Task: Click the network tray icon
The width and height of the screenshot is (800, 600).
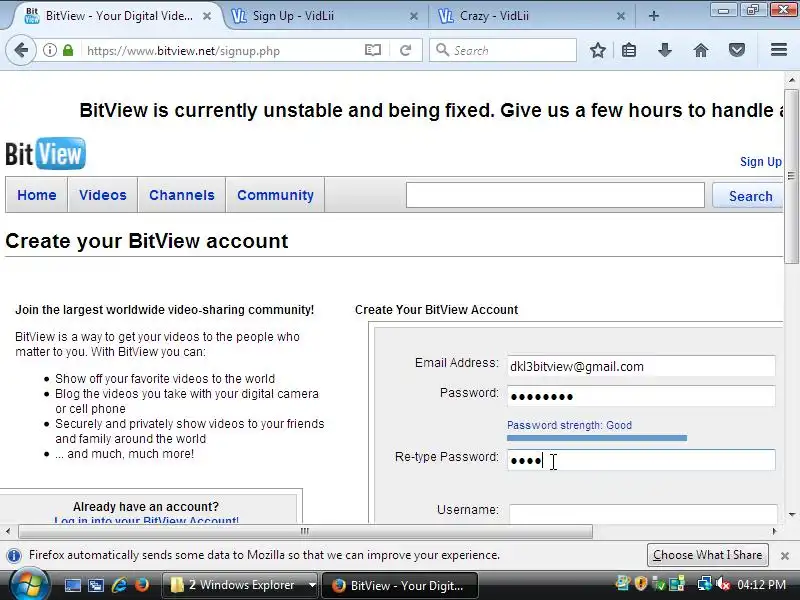Action: tap(705, 584)
